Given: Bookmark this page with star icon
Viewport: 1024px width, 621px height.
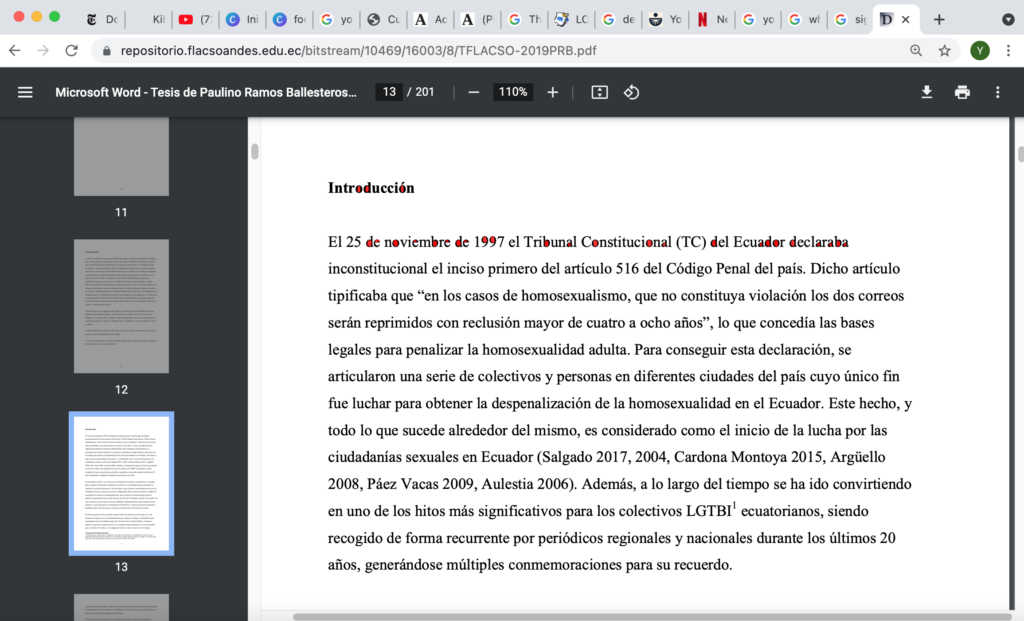Looking at the screenshot, I should (x=944, y=50).
